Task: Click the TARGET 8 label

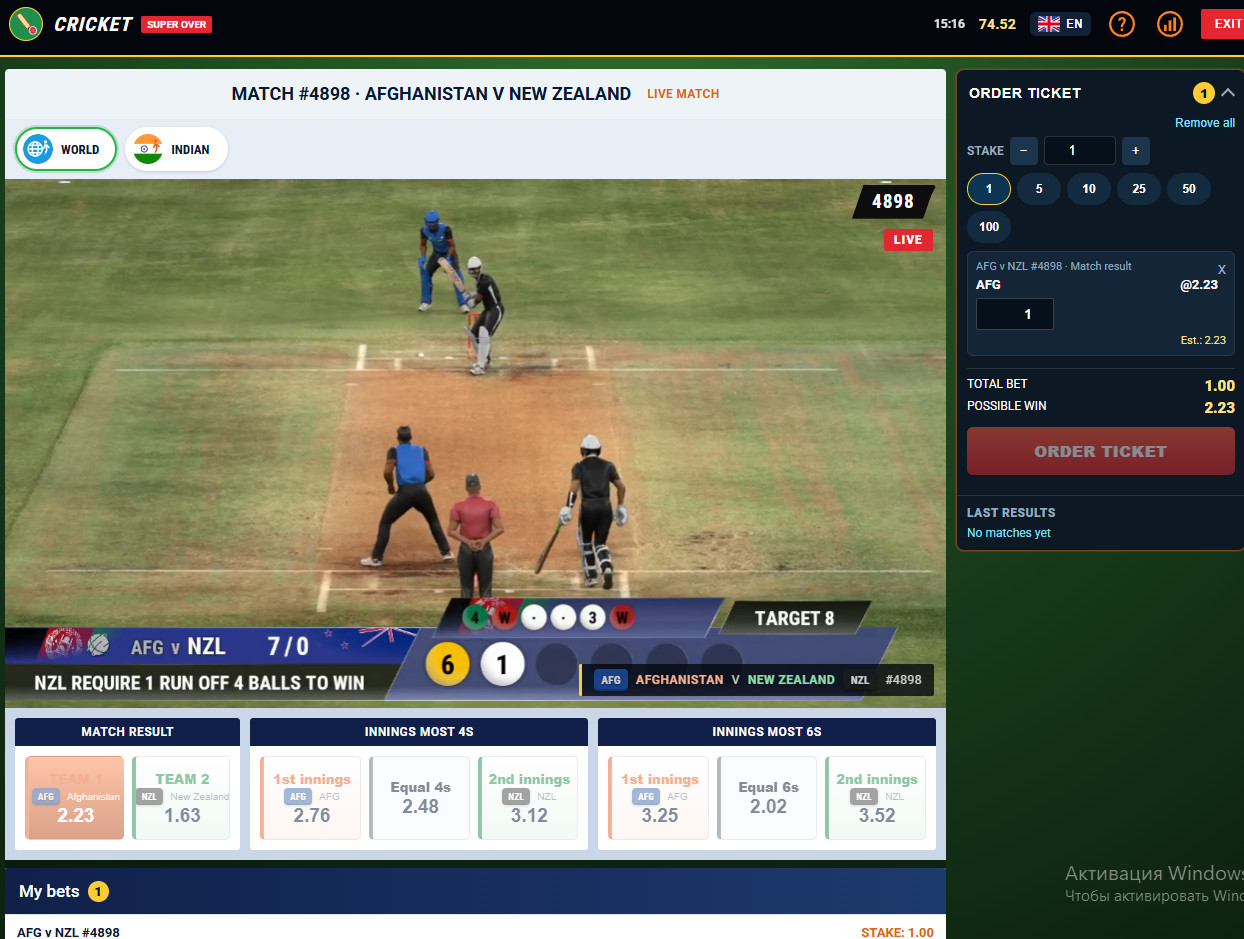Action: pos(795,618)
